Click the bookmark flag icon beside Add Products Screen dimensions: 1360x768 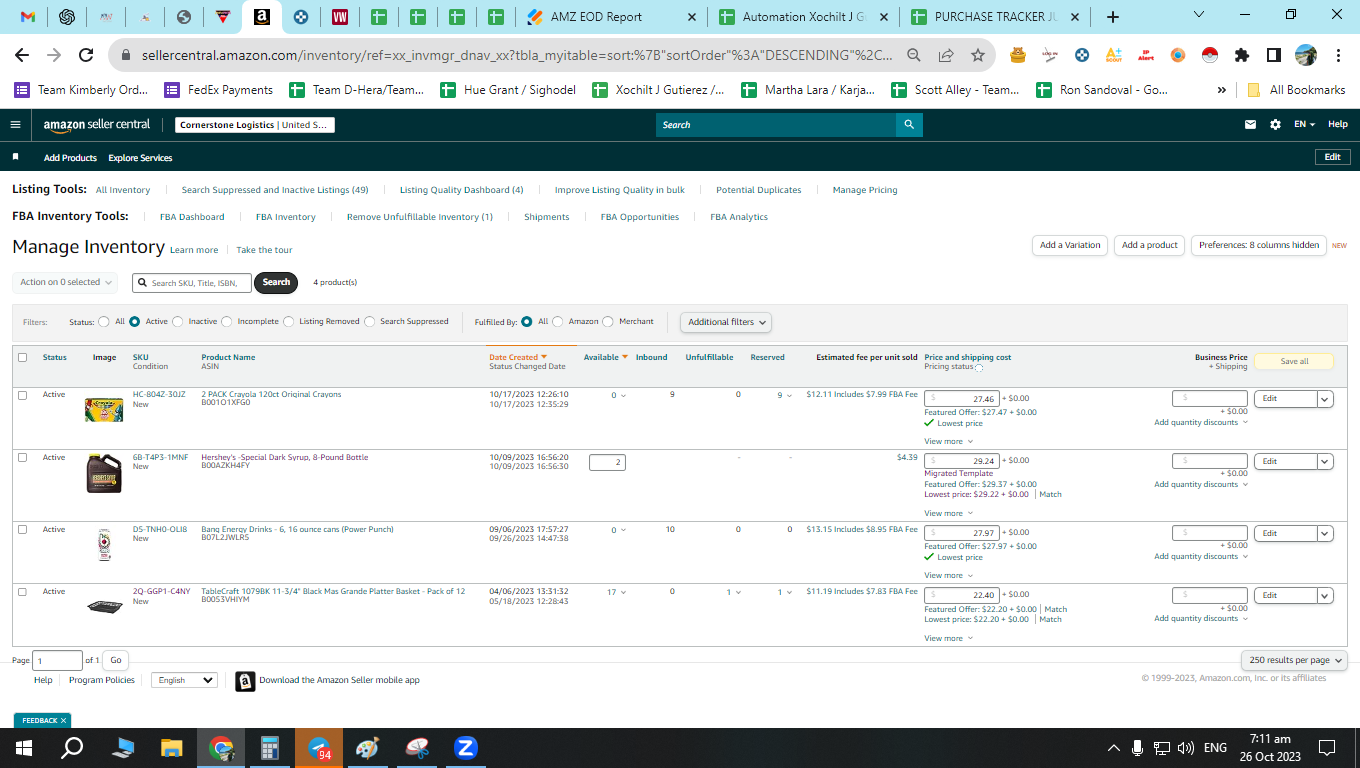[15, 157]
